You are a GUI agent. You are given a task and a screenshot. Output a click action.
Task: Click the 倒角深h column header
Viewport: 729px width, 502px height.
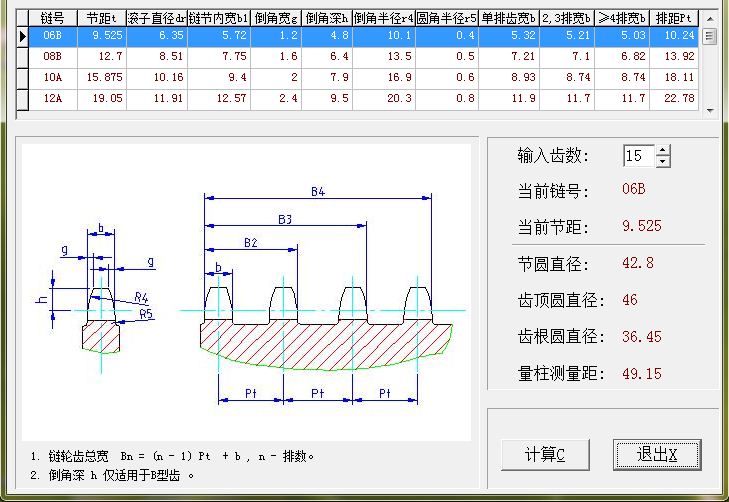327,19
